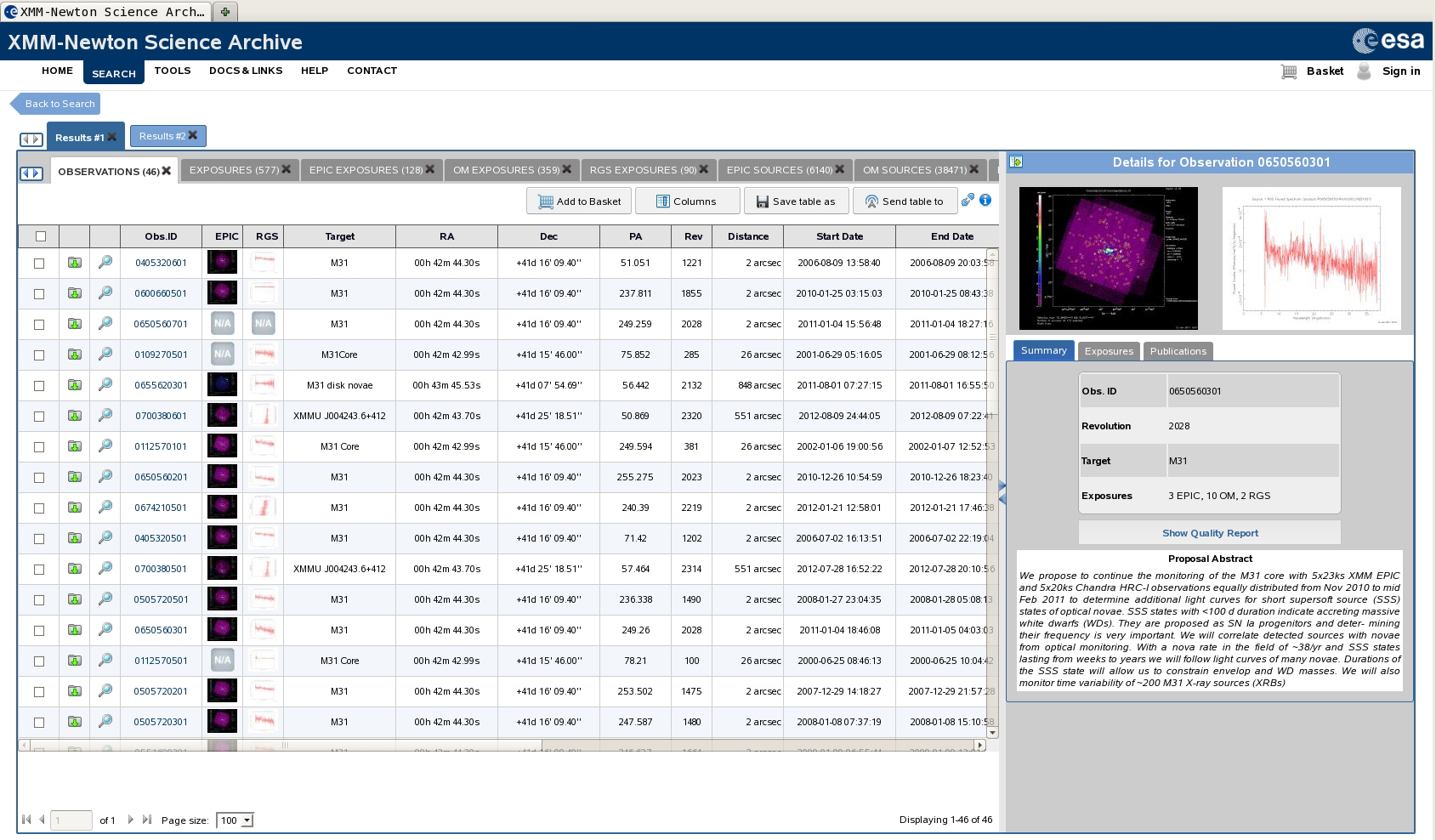
Task: Switch to the Publications tab
Action: click(x=1178, y=351)
